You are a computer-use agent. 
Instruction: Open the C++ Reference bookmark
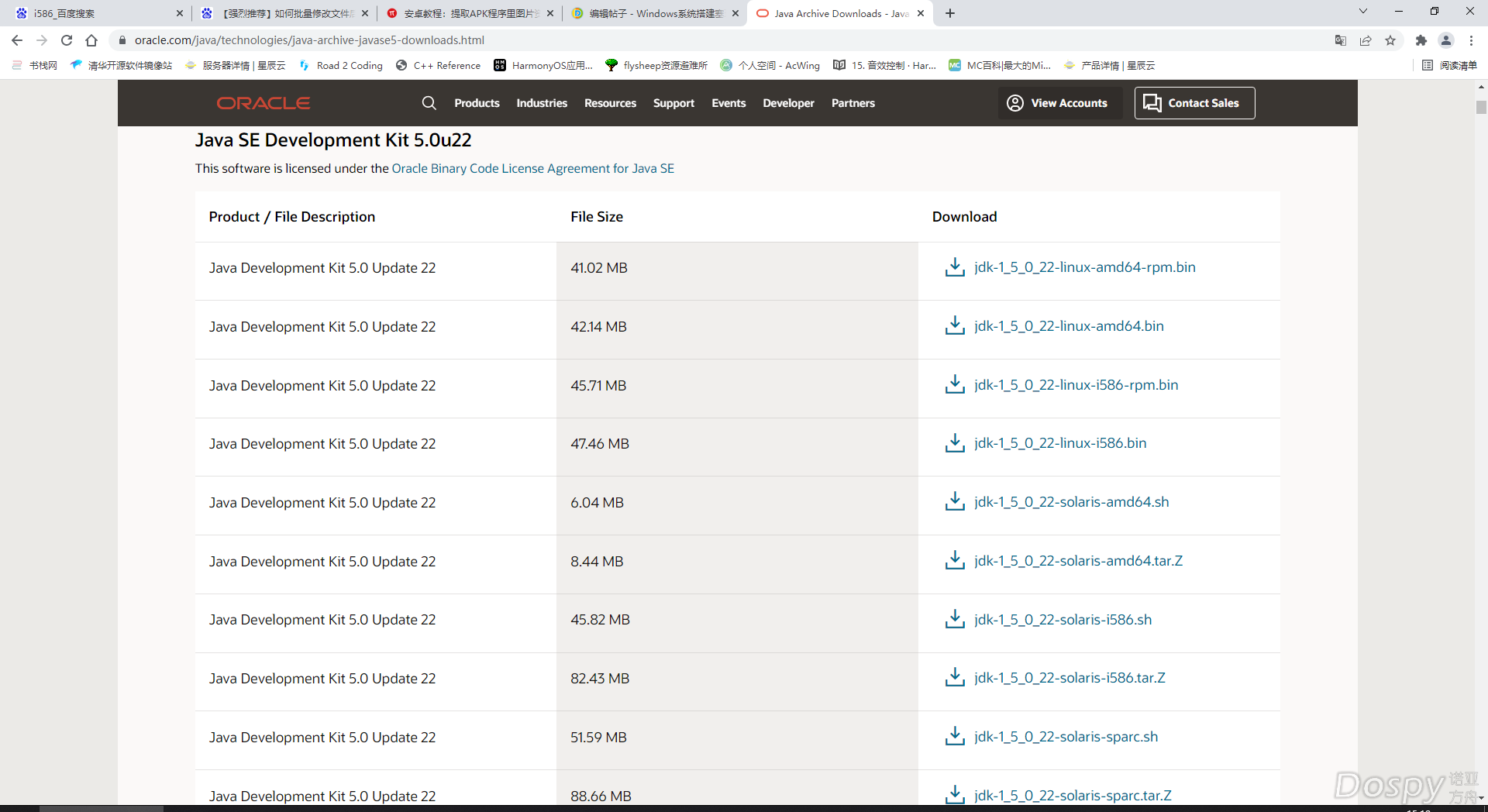(438, 66)
